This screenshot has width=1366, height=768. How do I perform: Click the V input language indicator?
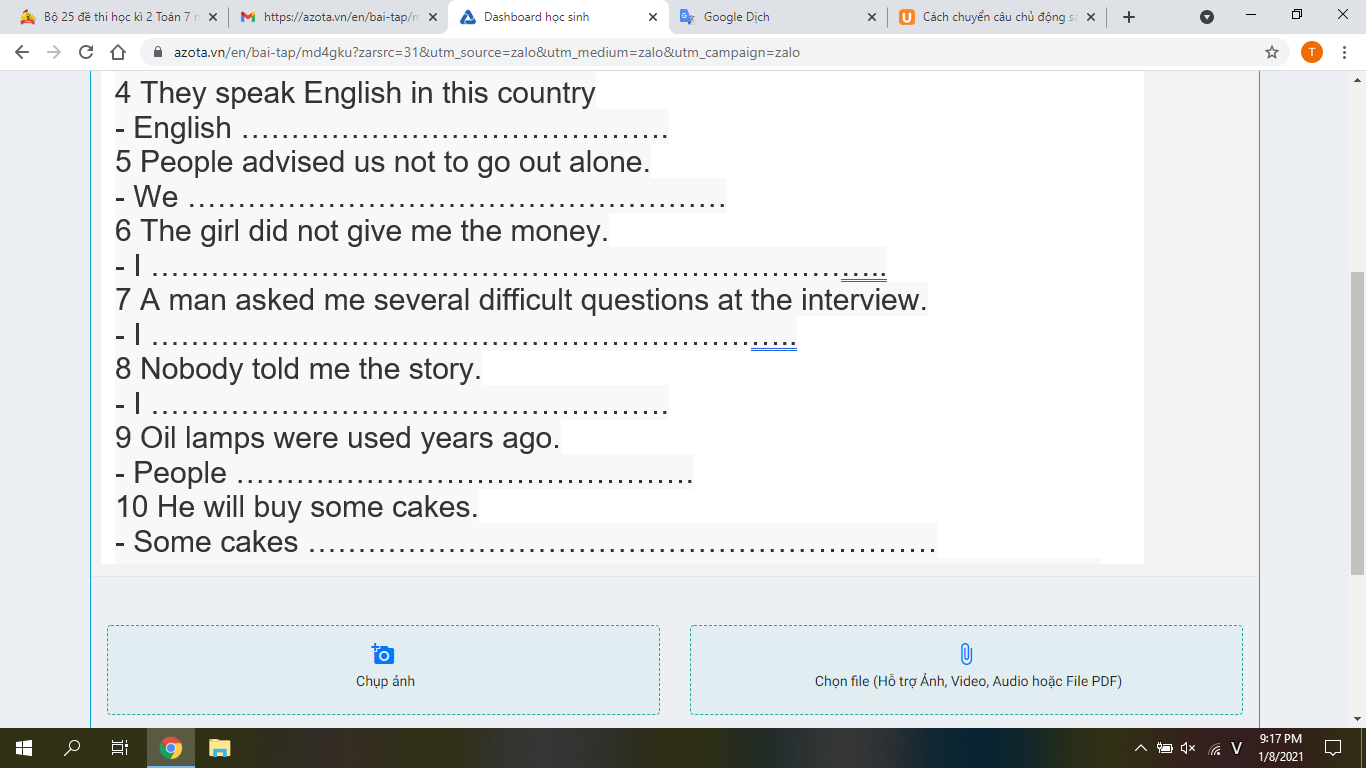(1237, 748)
